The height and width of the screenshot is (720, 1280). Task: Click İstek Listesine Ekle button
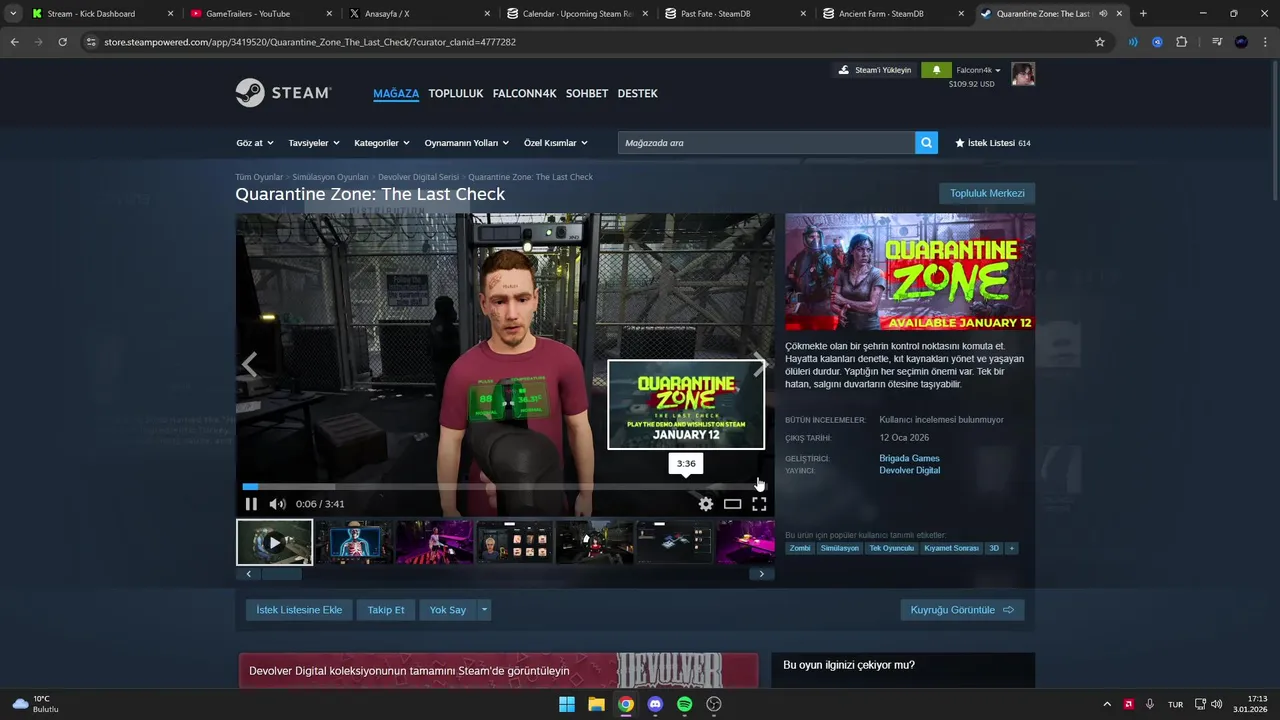point(299,610)
